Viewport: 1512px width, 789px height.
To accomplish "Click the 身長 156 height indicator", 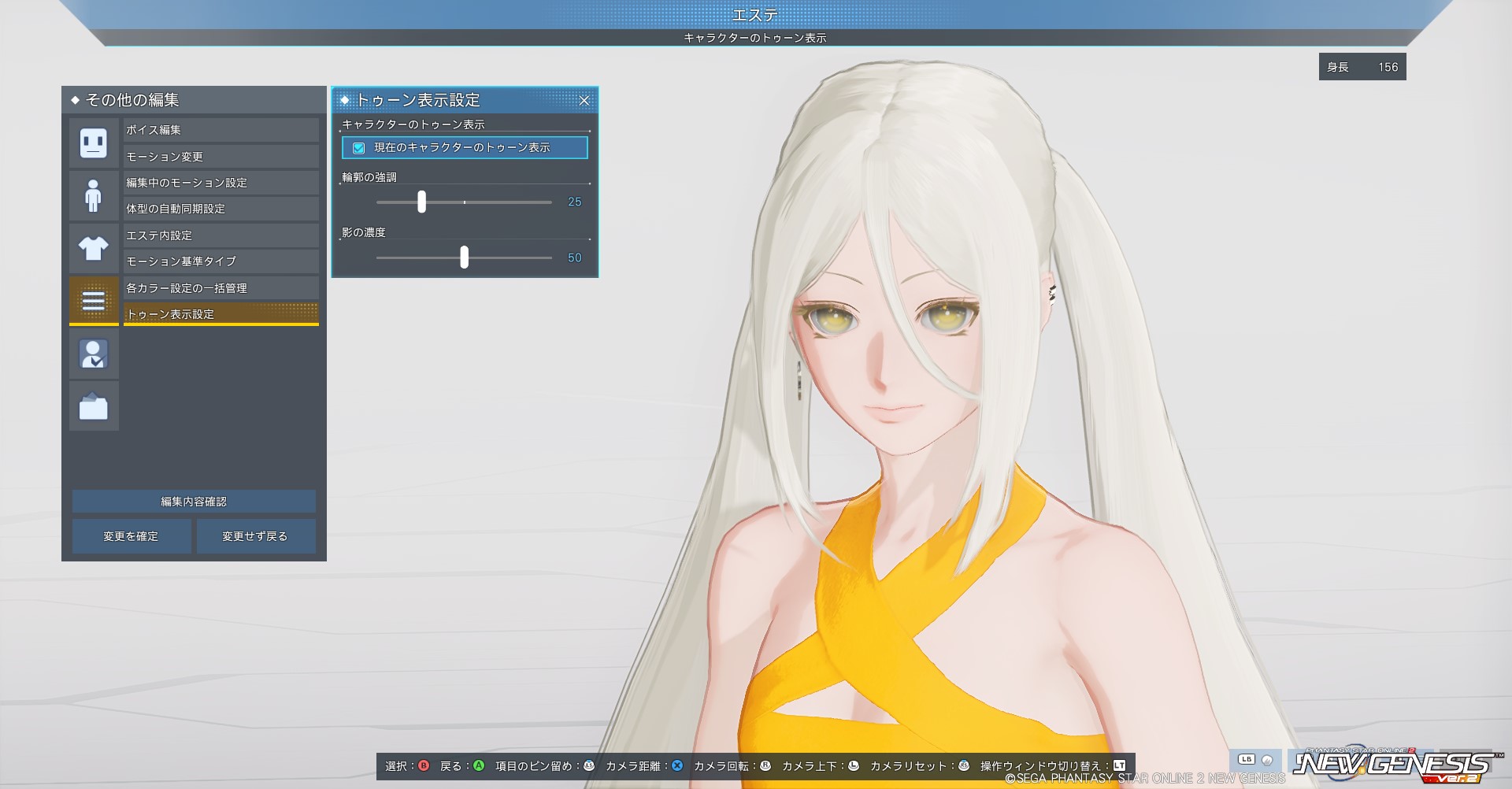I will 1362,67.
